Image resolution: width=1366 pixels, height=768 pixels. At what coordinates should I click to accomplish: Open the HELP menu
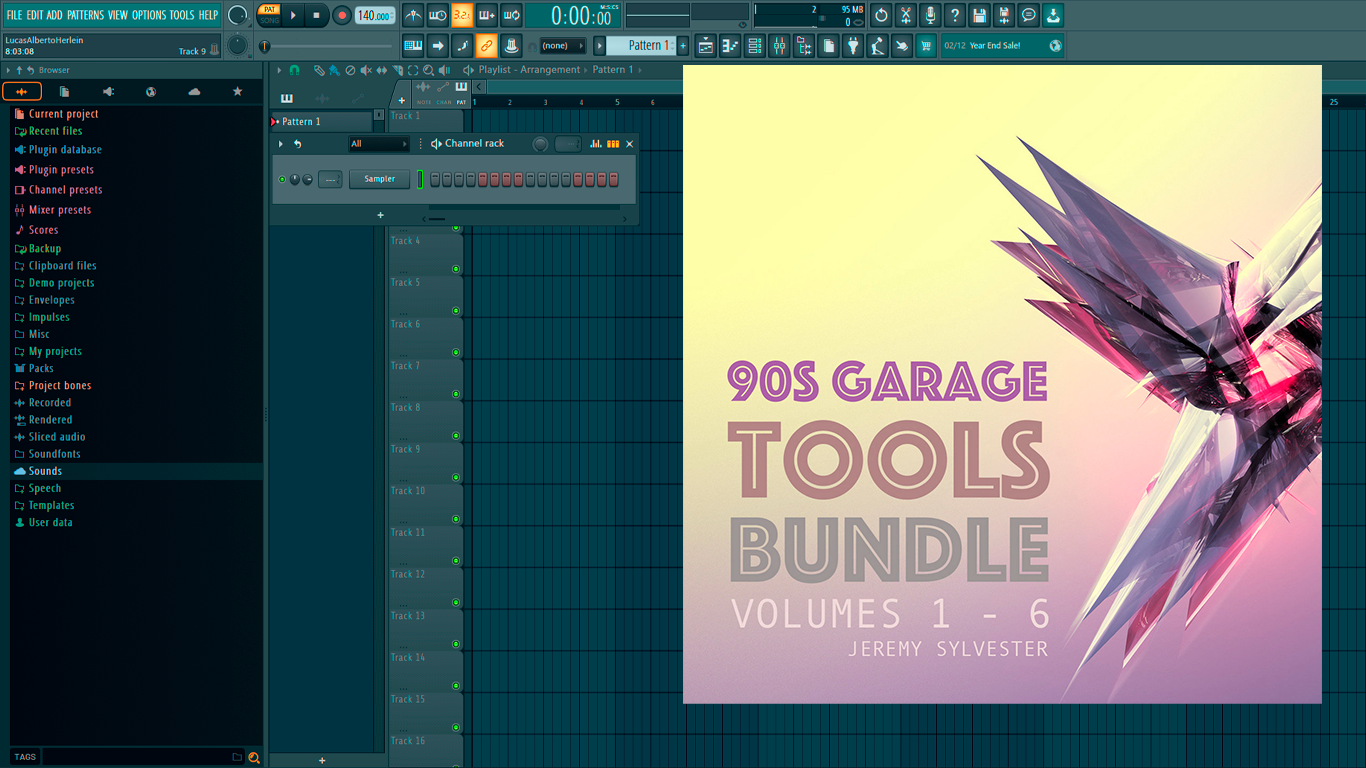208,15
